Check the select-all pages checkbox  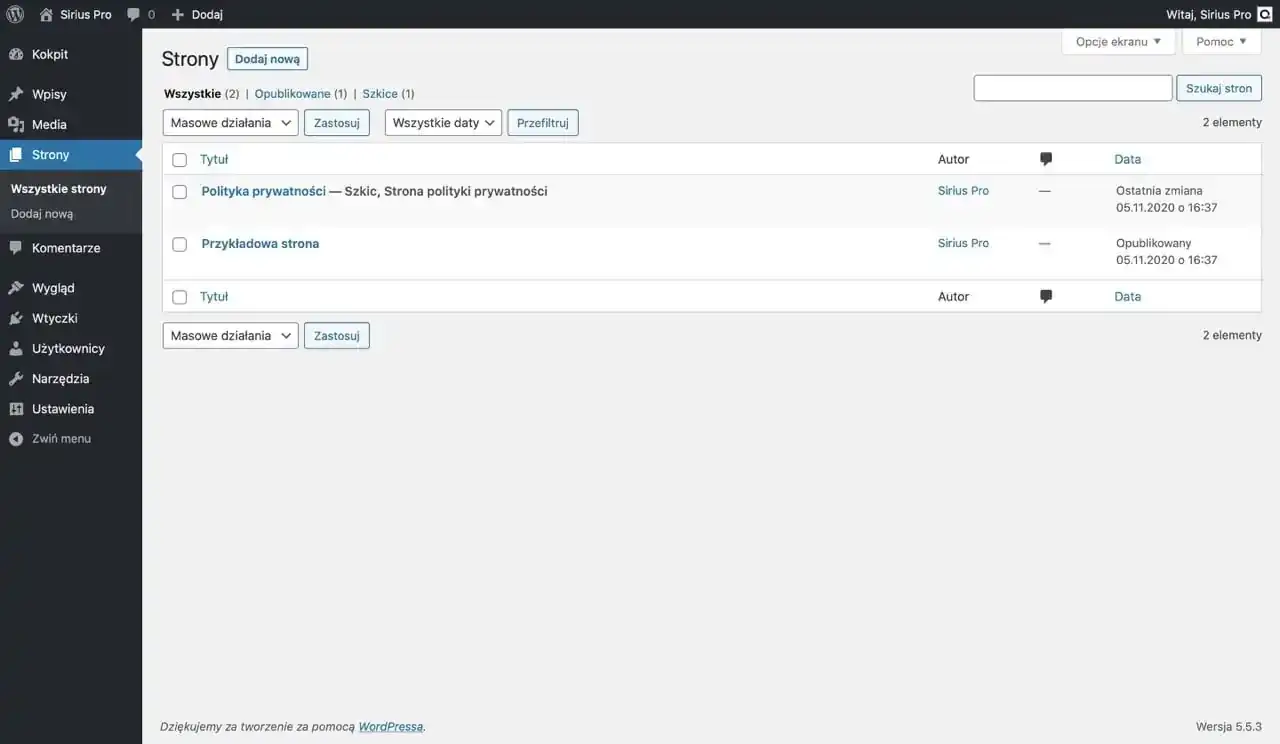[x=179, y=159]
